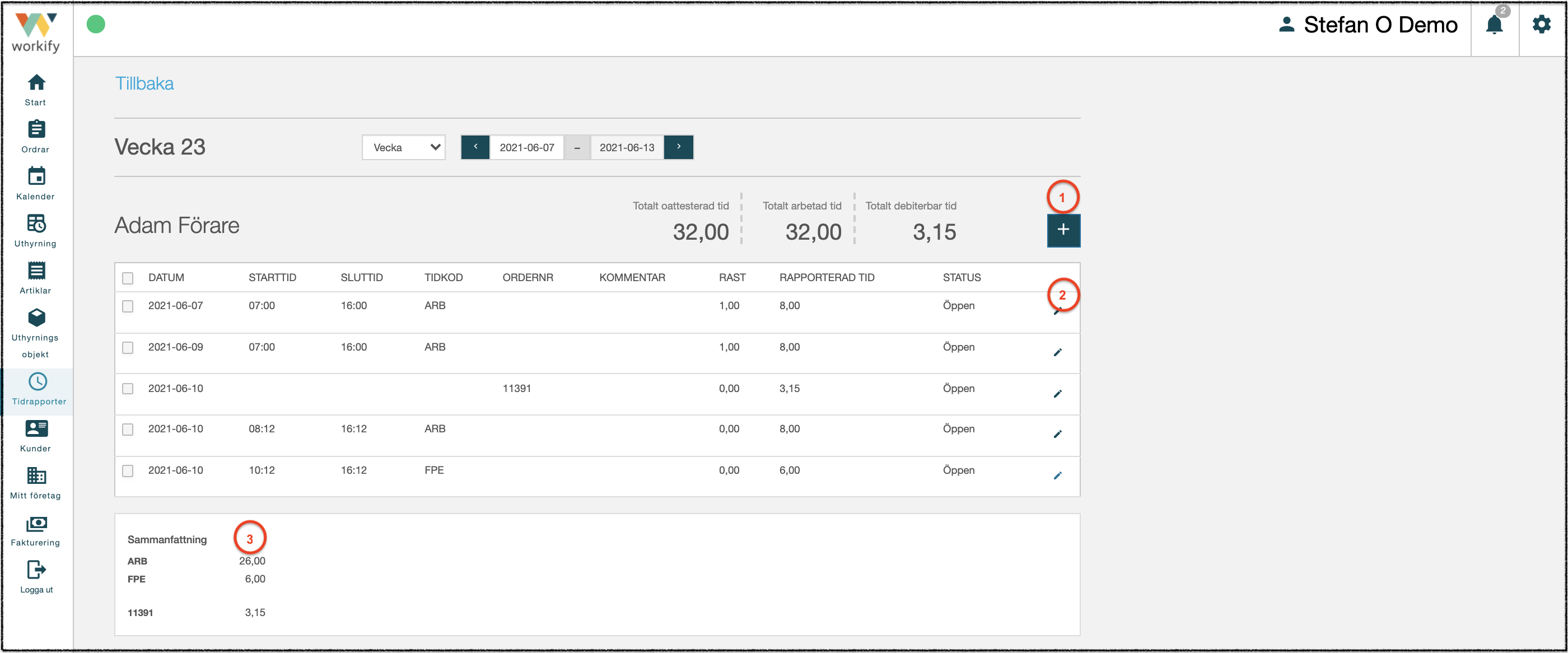Click the Totalt oattesterad tid label
This screenshot has width=1568, height=653.
(x=680, y=206)
